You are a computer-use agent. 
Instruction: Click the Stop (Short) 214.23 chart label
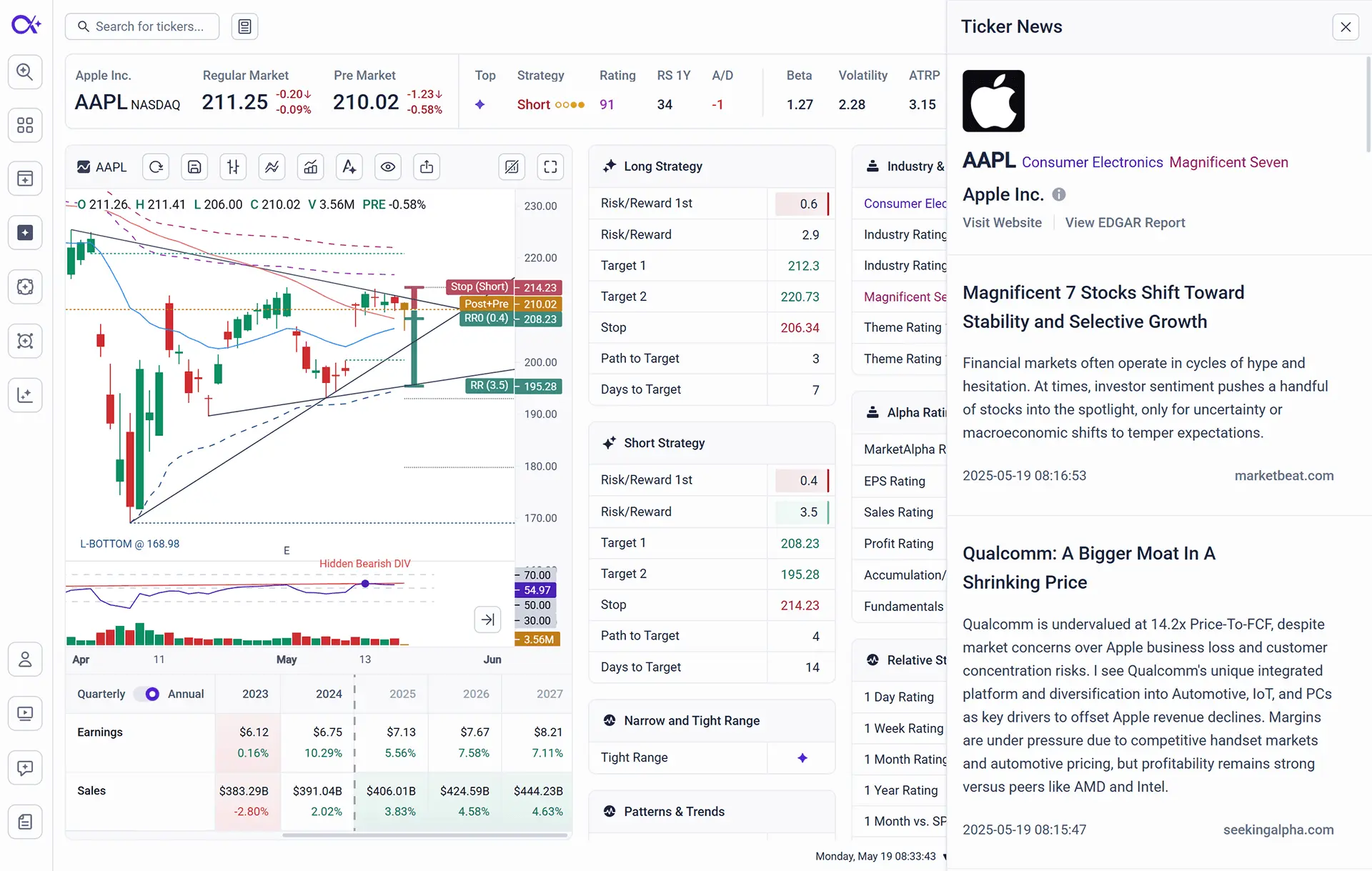pyautogui.click(x=504, y=287)
